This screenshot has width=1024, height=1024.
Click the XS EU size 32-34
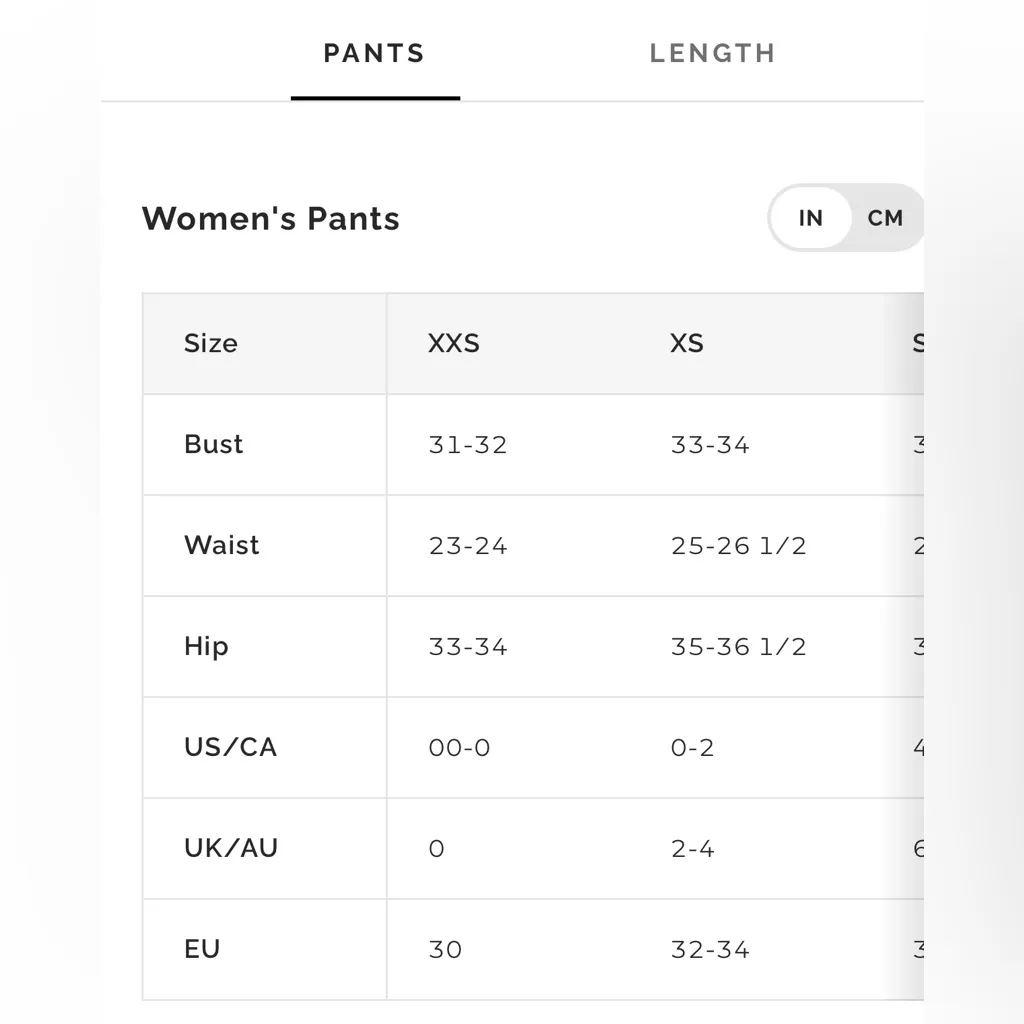pyautogui.click(x=709, y=949)
